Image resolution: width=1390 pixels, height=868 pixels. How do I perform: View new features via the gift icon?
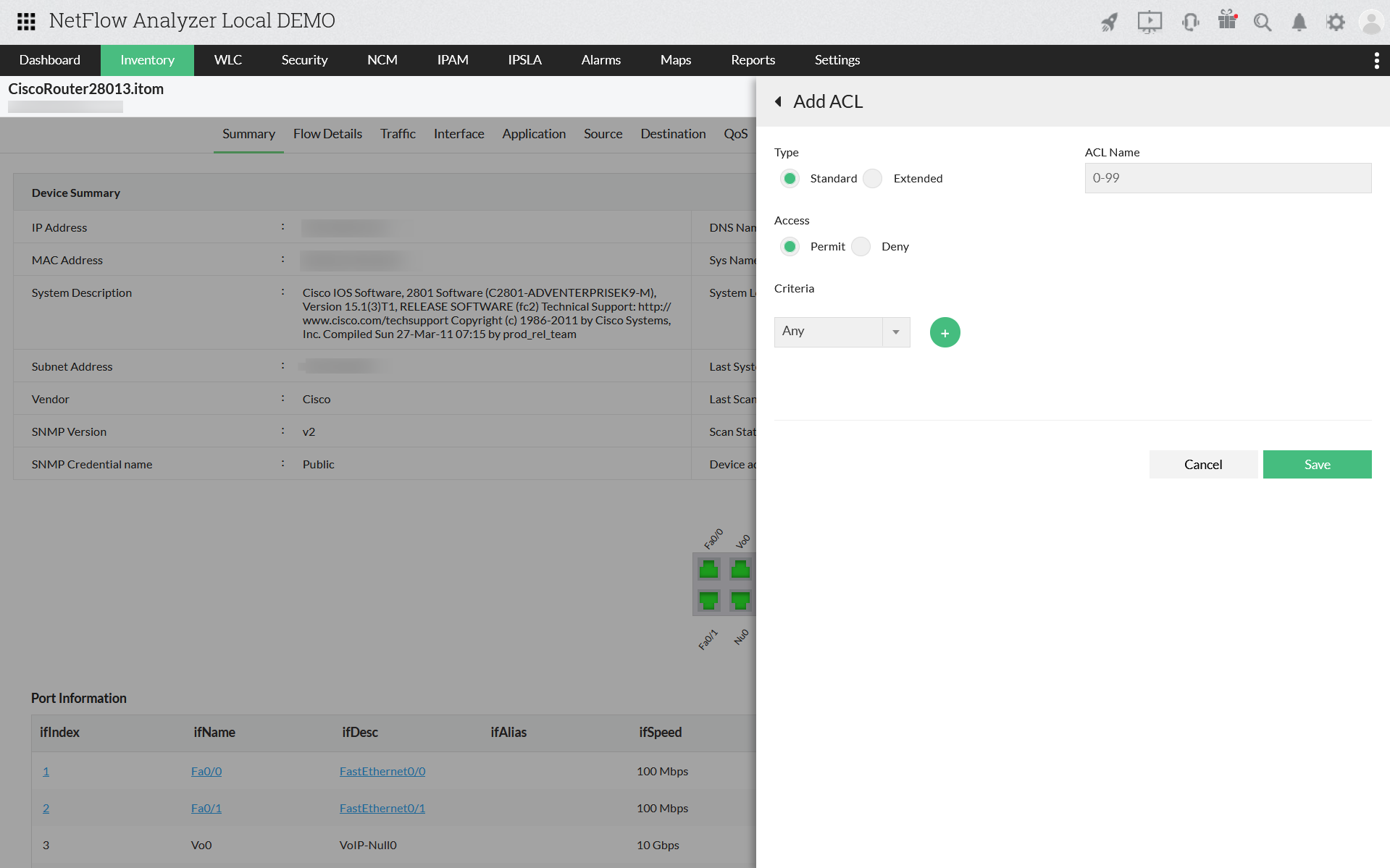pos(1227,22)
